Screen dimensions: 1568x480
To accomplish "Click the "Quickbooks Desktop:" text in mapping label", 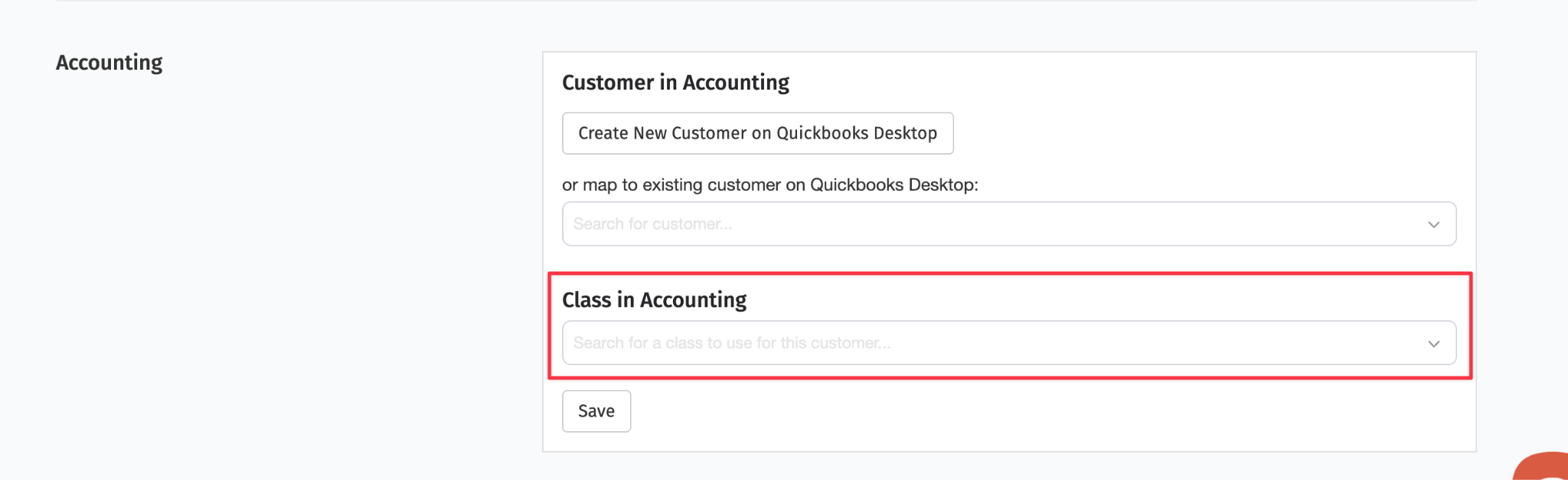I will click(x=893, y=184).
